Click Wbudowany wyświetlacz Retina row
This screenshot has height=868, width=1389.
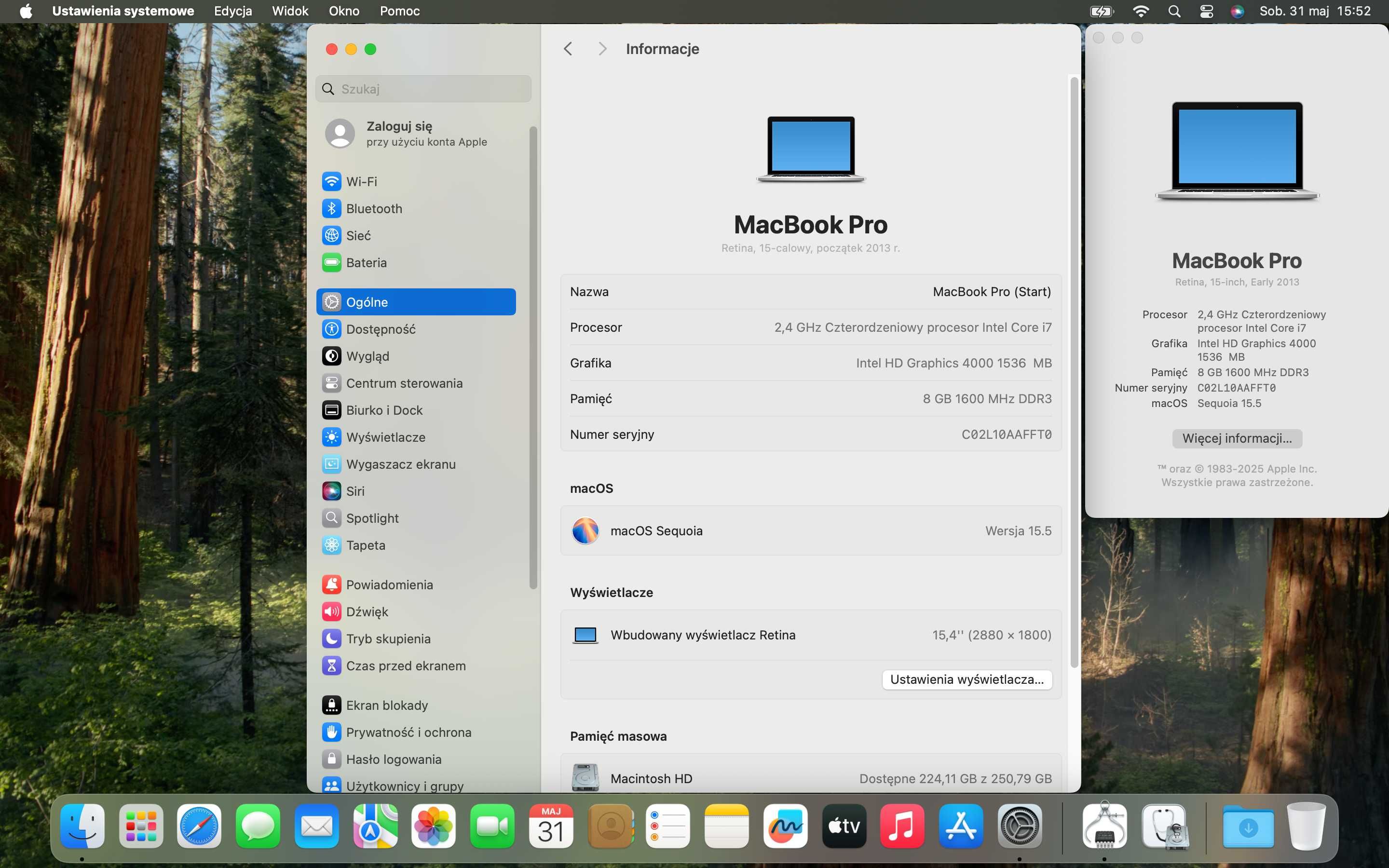[811, 635]
